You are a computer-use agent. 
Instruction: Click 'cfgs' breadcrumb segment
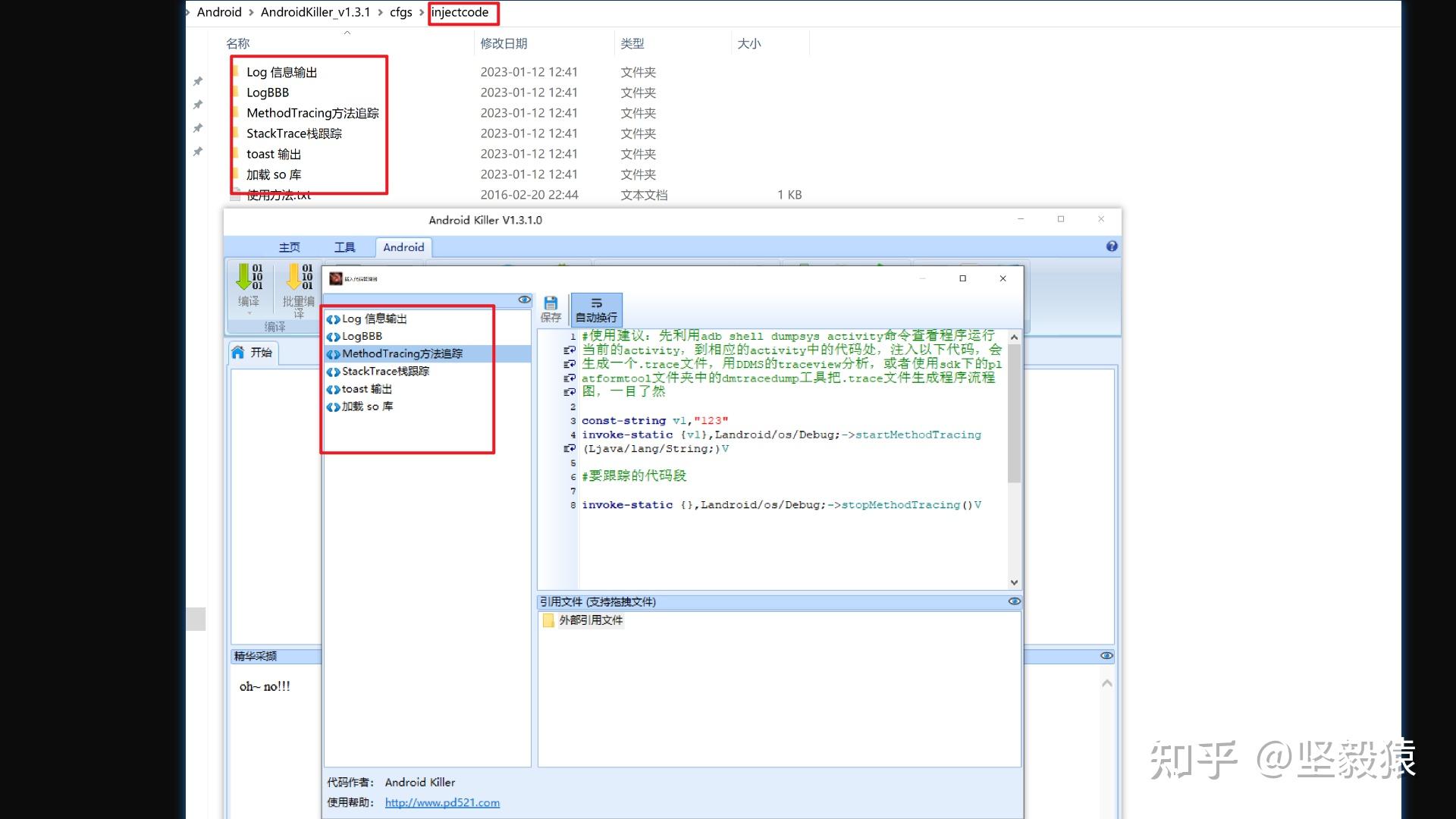coord(400,12)
